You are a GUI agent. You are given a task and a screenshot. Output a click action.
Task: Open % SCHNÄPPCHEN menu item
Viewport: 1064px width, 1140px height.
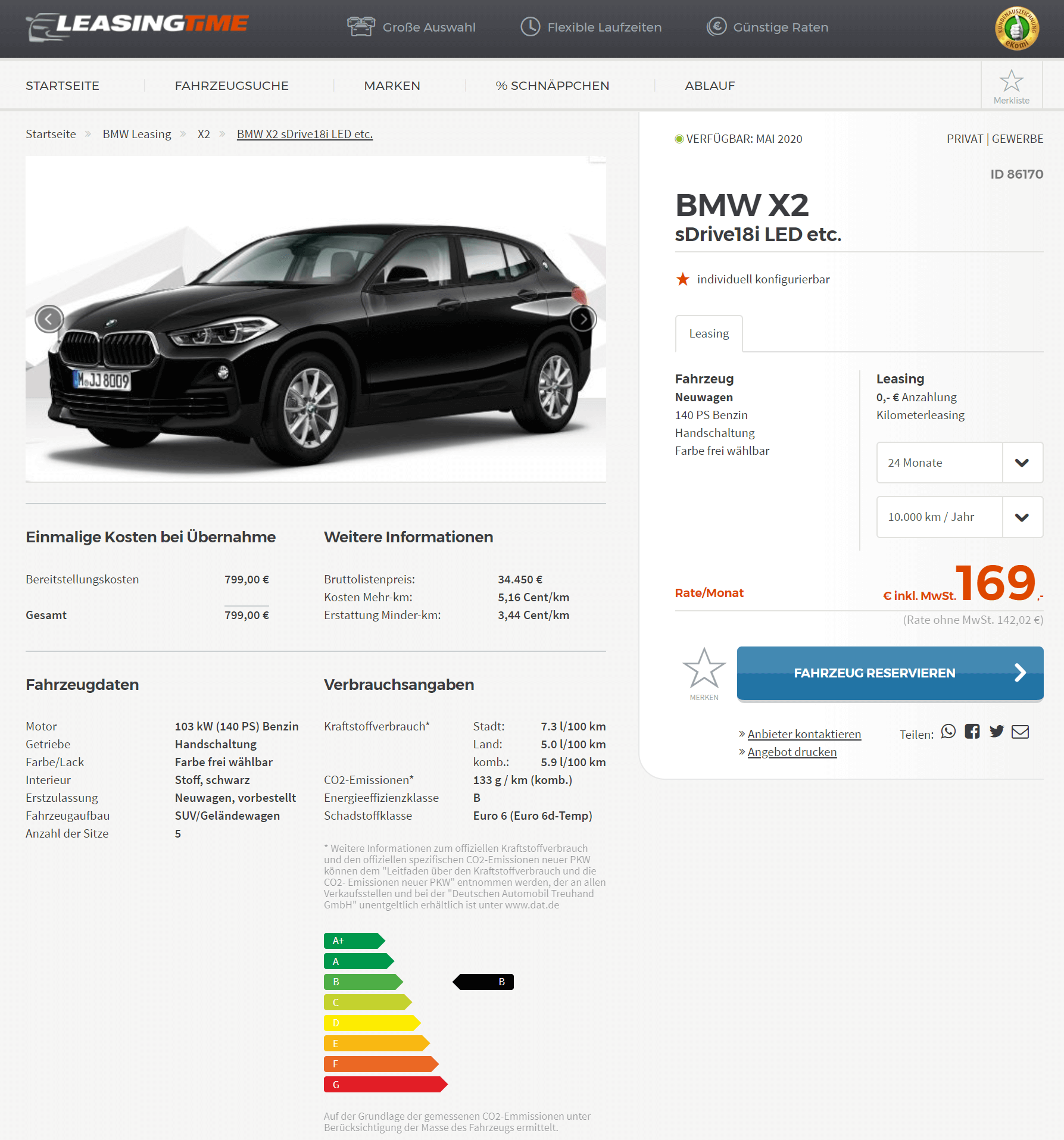pos(552,86)
